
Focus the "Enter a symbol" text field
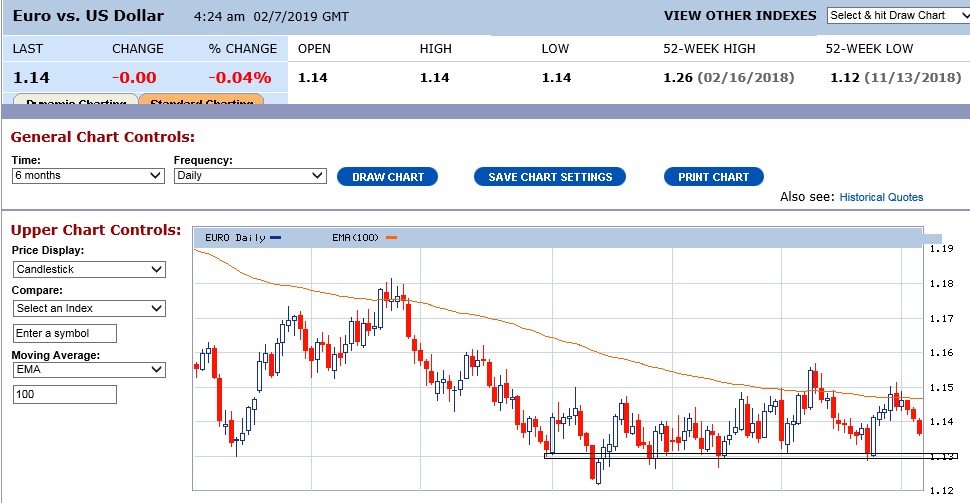(65, 333)
